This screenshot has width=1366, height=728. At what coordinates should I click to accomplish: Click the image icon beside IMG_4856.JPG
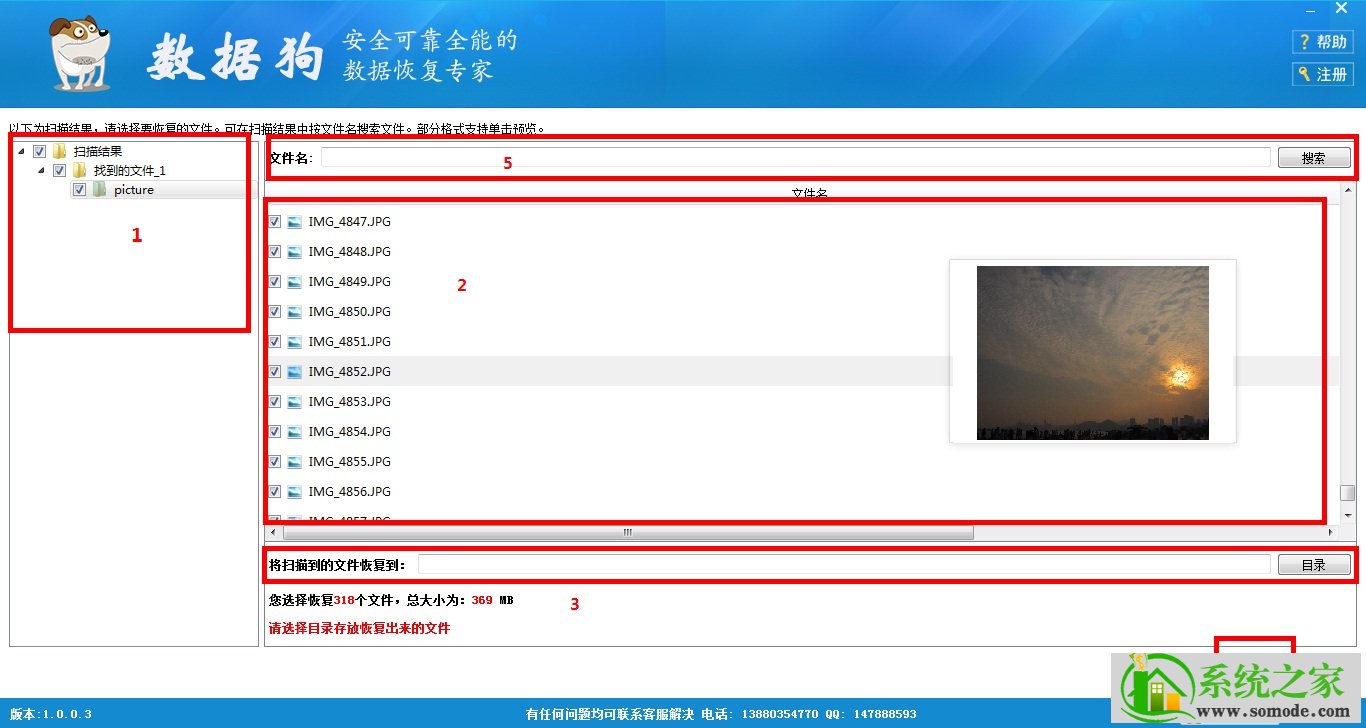(x=293, y=491)
